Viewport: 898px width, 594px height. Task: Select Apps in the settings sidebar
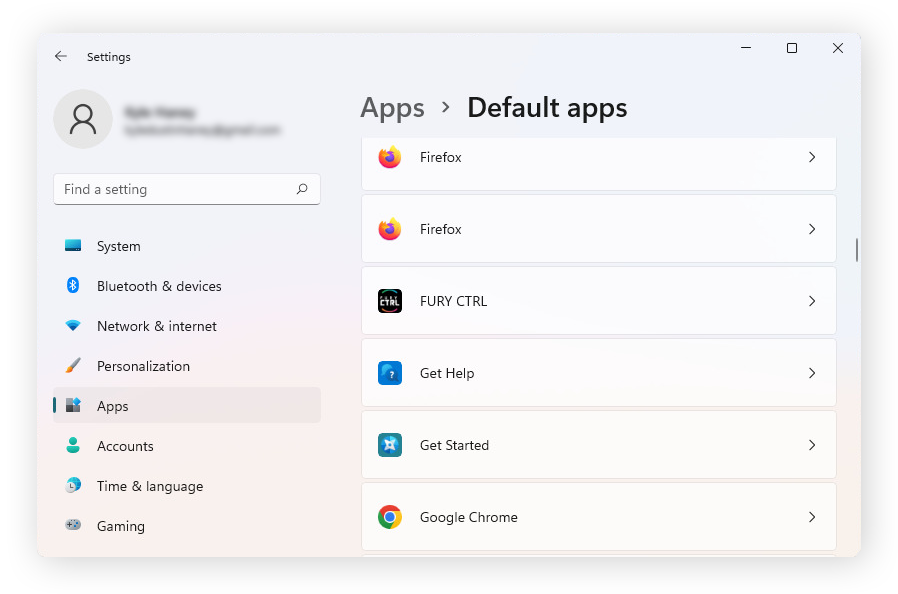(112, 406)
